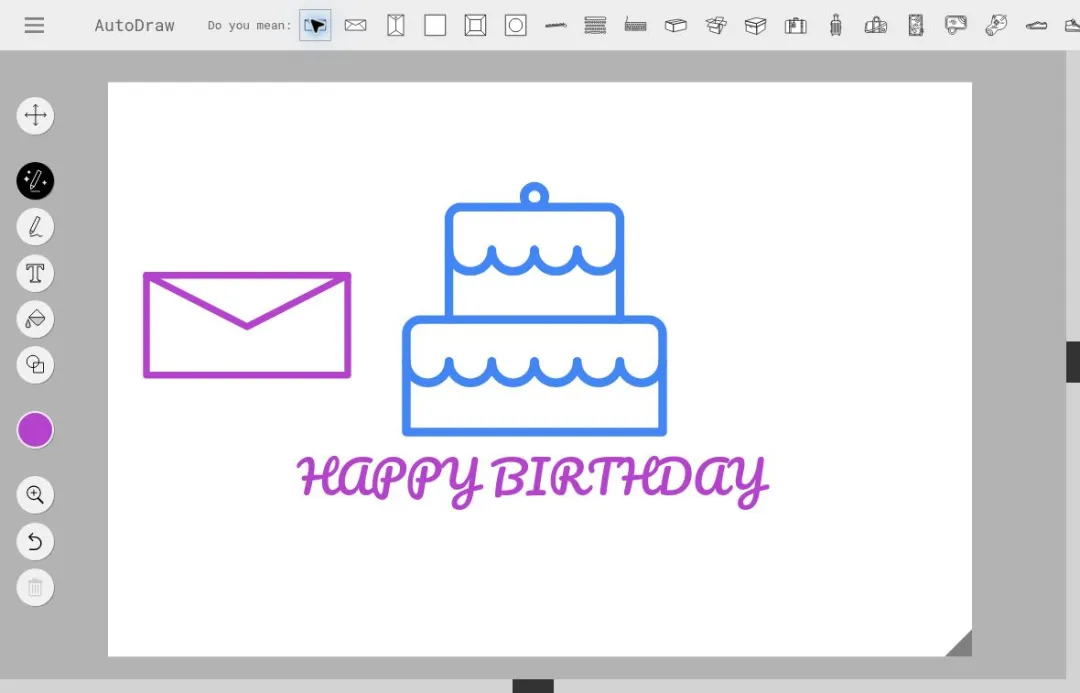Click the Delete trash button
The height and width of the screenshot is (693, 1080).
coord(35,588)
